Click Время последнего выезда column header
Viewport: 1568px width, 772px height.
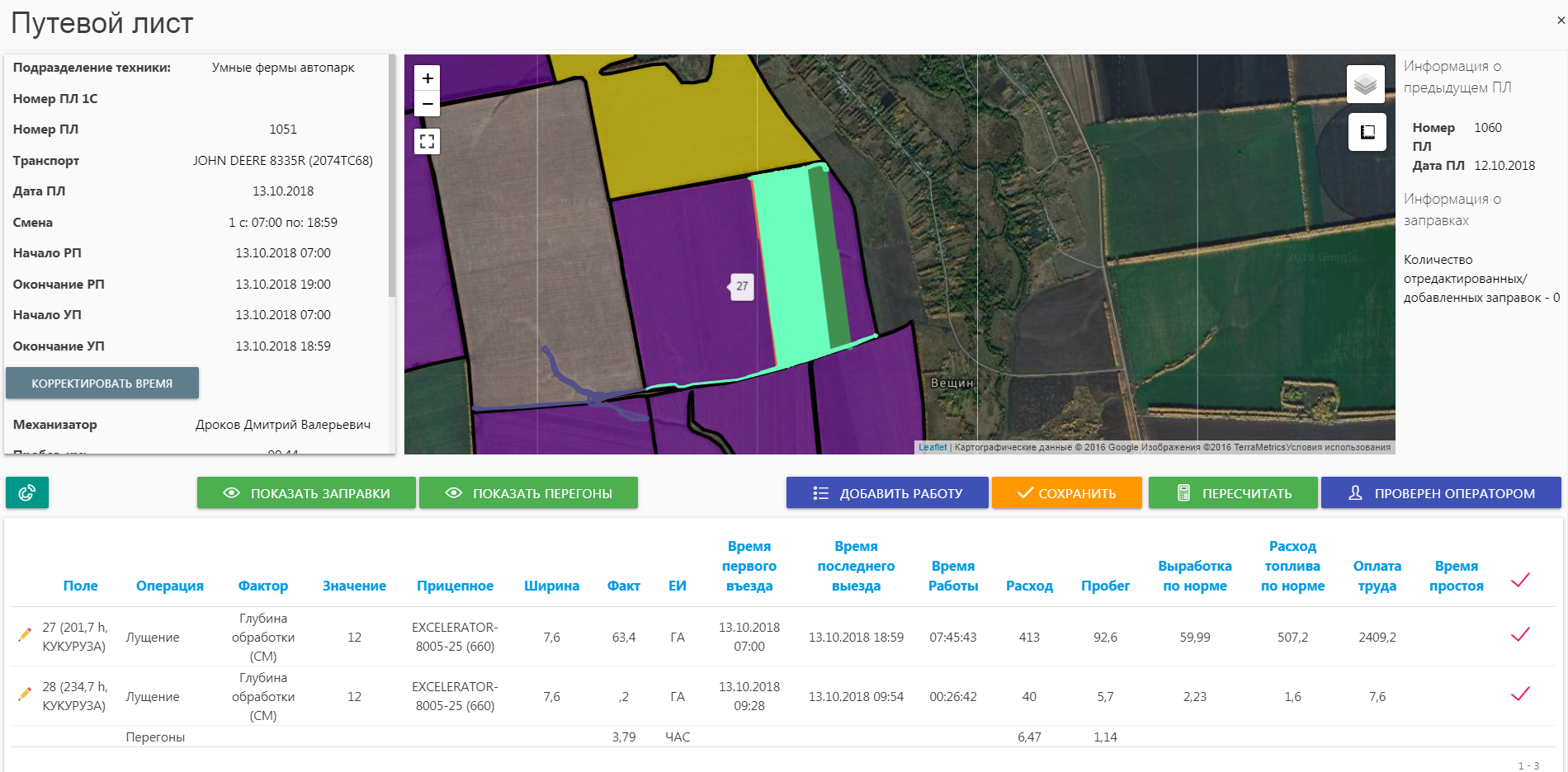(856, 566)
